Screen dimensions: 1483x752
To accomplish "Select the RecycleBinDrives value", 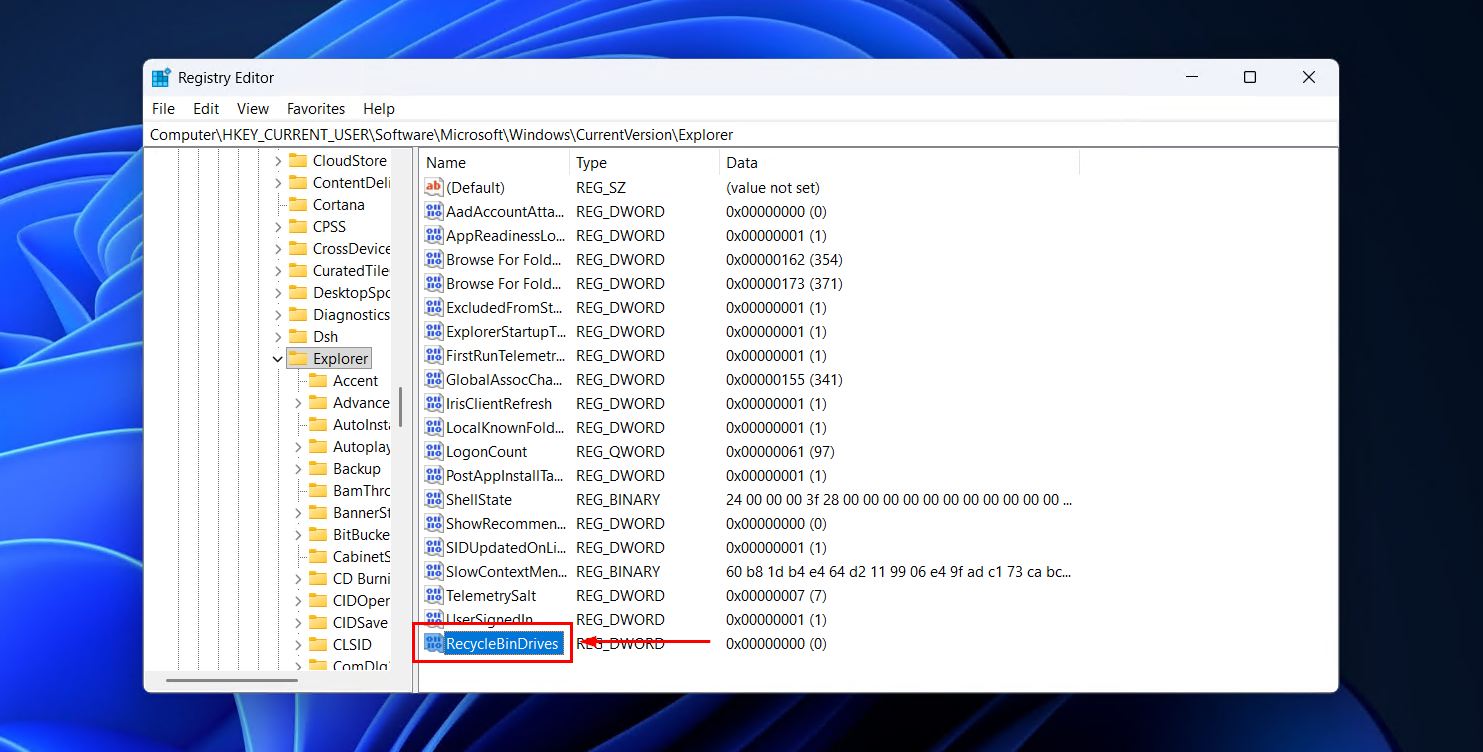I will click(x=502, y=643).
